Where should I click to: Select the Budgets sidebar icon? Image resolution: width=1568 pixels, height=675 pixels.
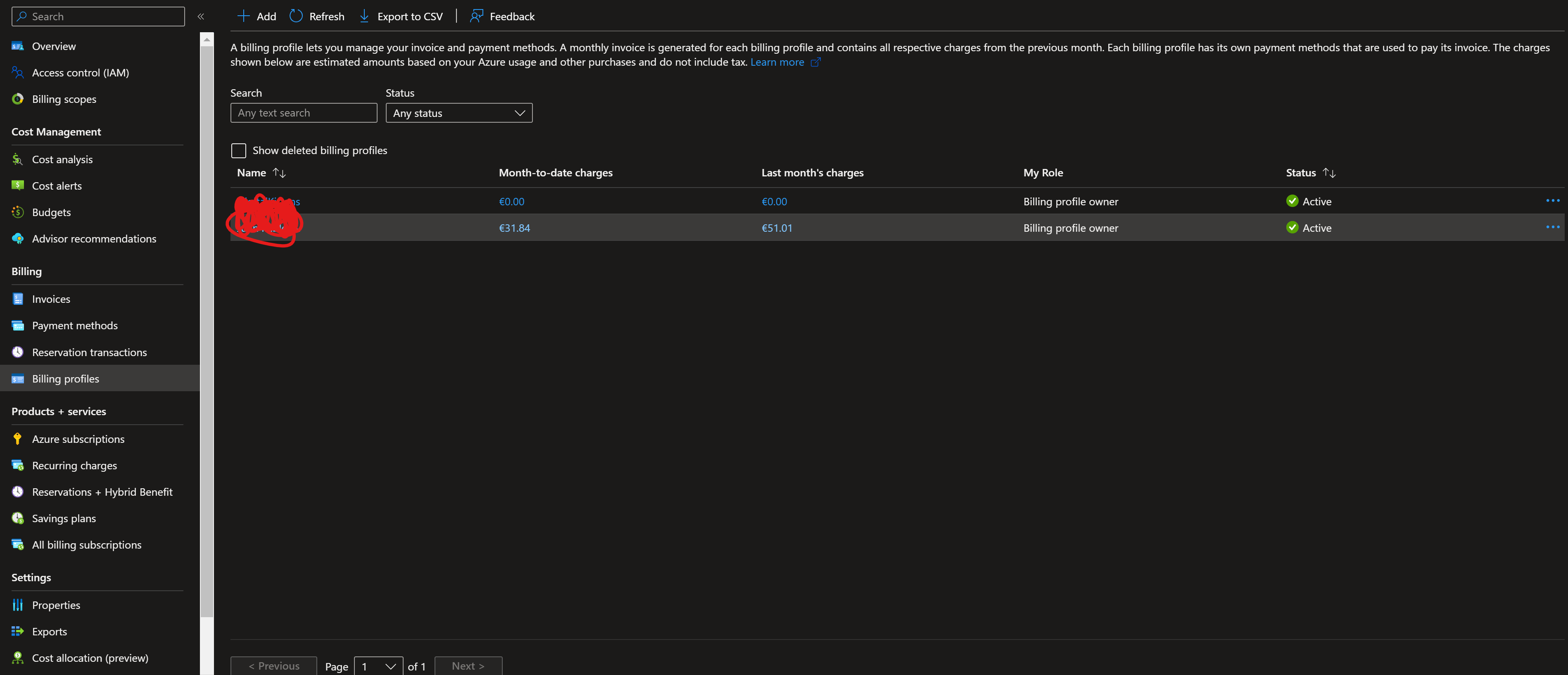[x=17, y=212]
